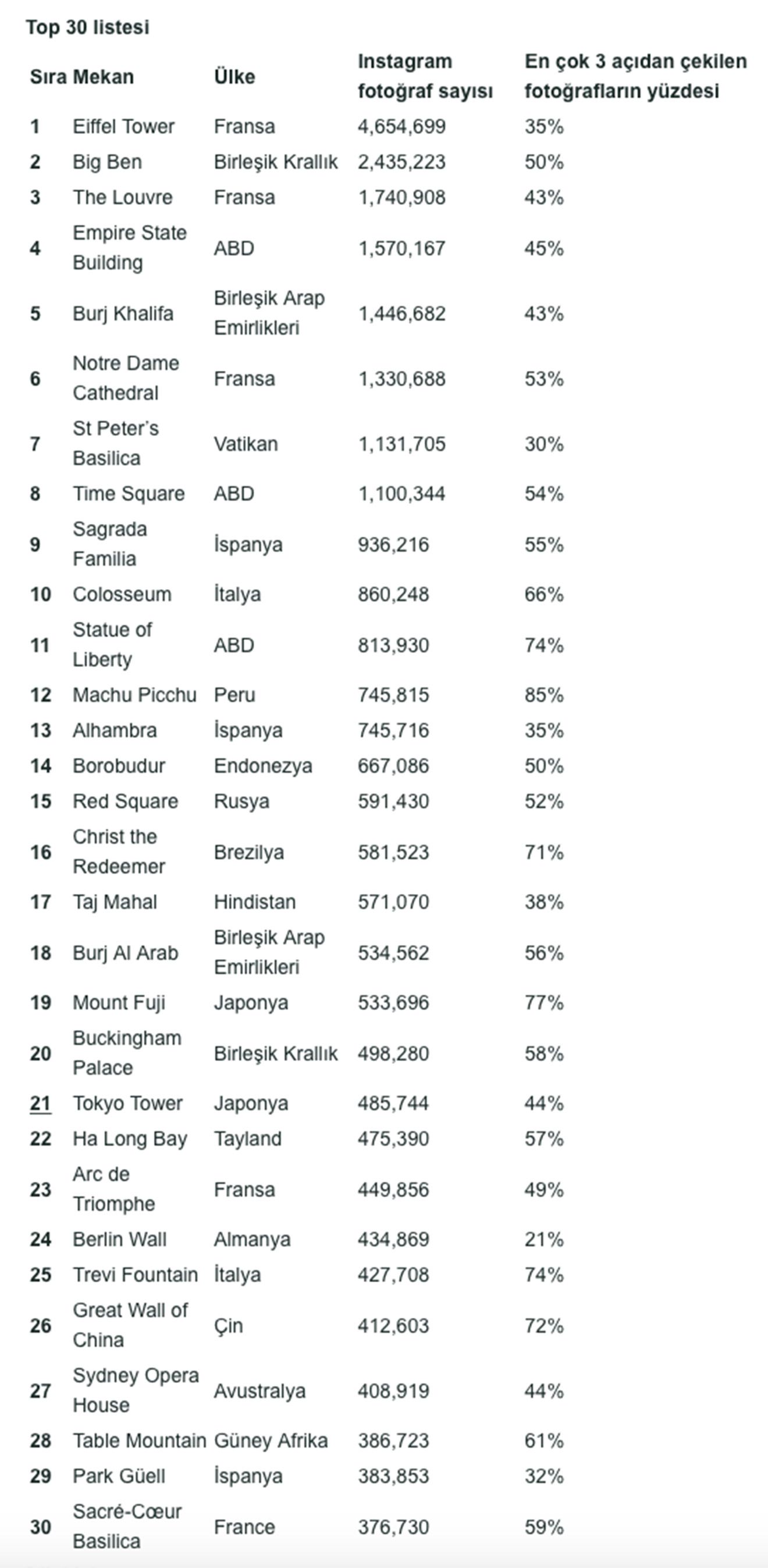Image resolution: width=768 pixels, height=1568 pixels.
Task: Select the Sacré-Cœur Basilica venue name
Action: 127,1527
